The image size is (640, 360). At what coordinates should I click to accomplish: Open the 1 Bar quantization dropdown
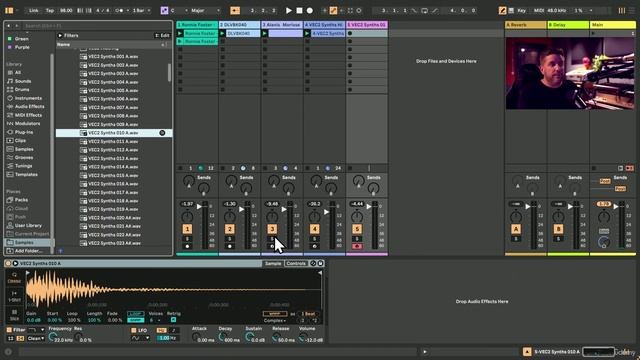click(x=142, y=10)
